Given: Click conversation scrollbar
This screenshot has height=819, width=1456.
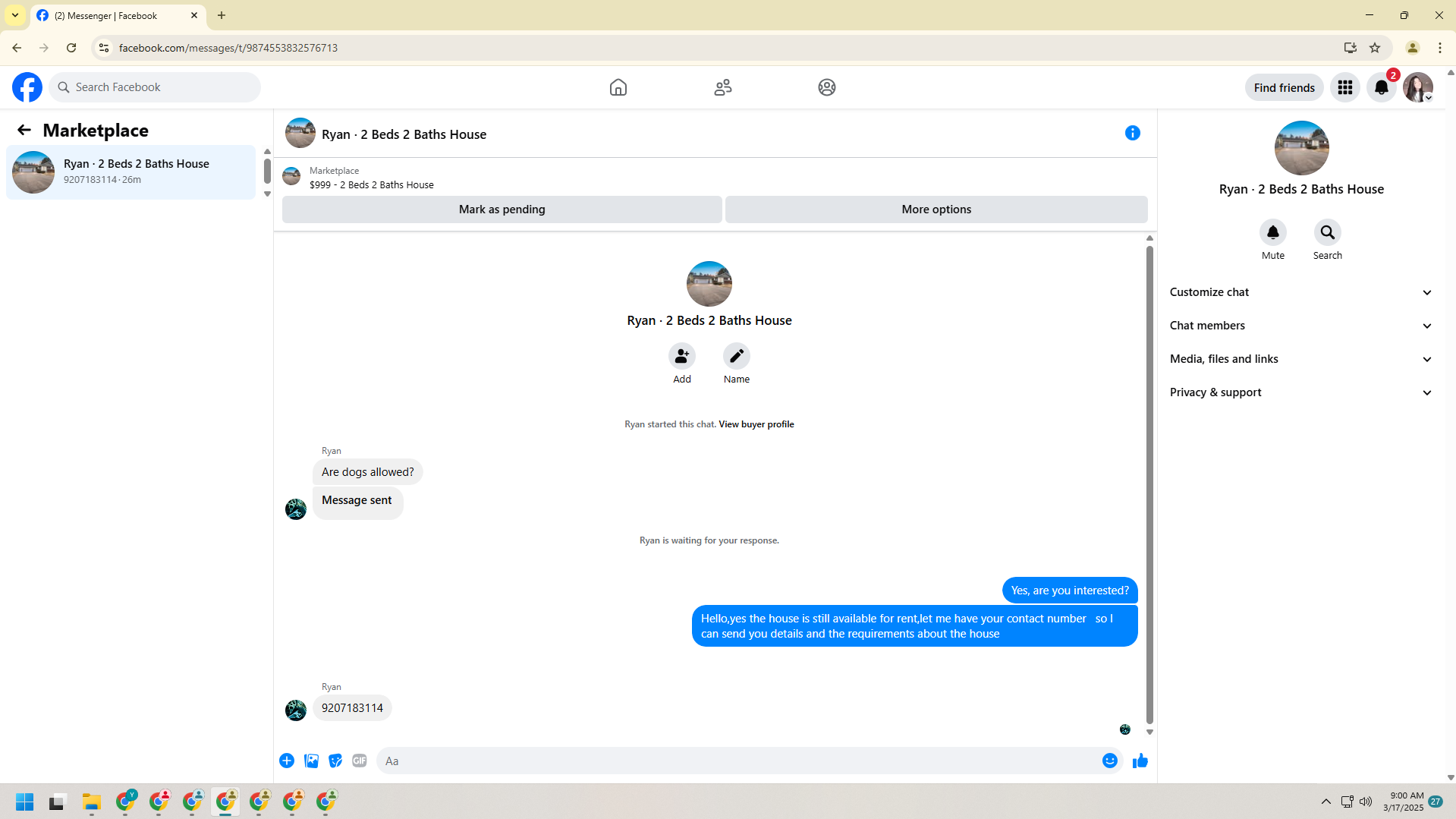Looking at the screenshot, I should [1149, 484].
